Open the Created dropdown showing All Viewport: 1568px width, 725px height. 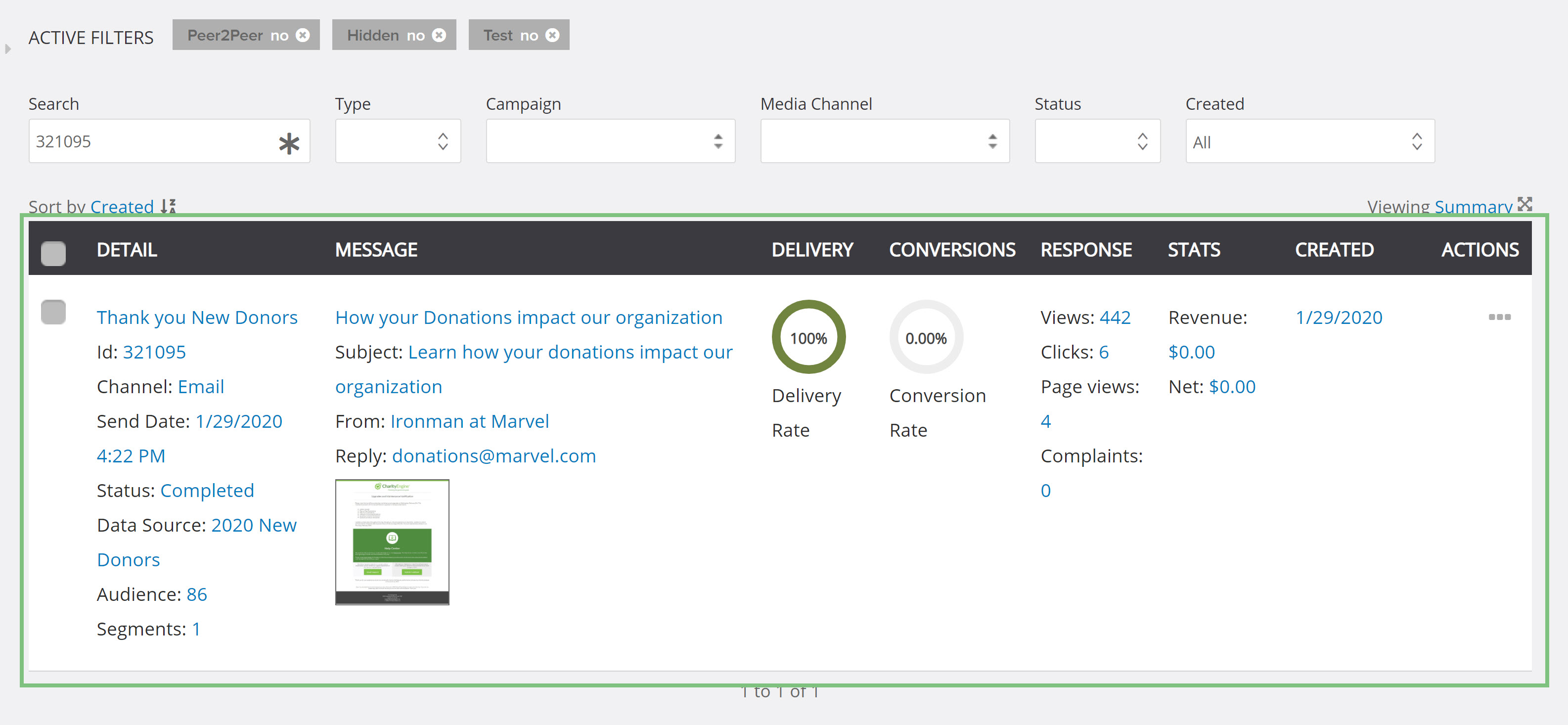[1310, 141]
